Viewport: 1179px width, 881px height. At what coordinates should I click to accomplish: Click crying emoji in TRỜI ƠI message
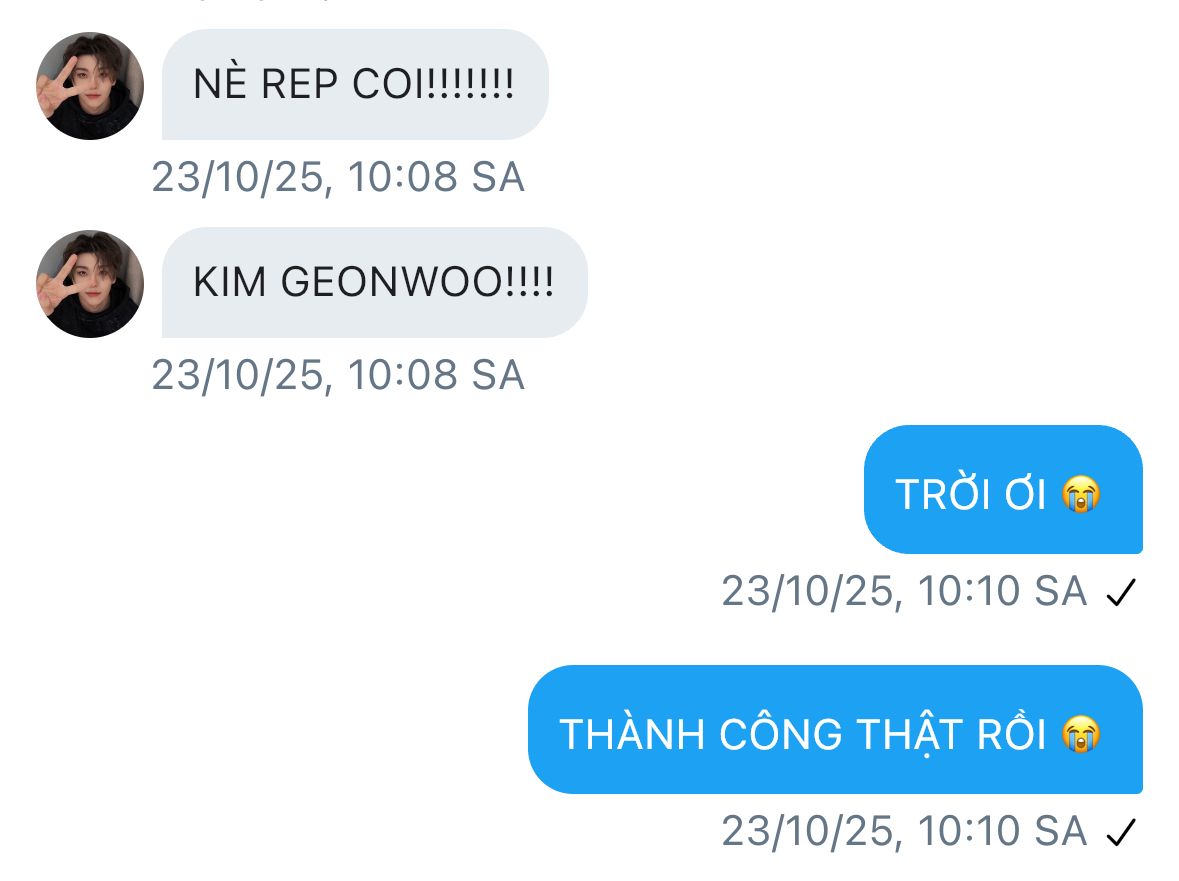1081,494
